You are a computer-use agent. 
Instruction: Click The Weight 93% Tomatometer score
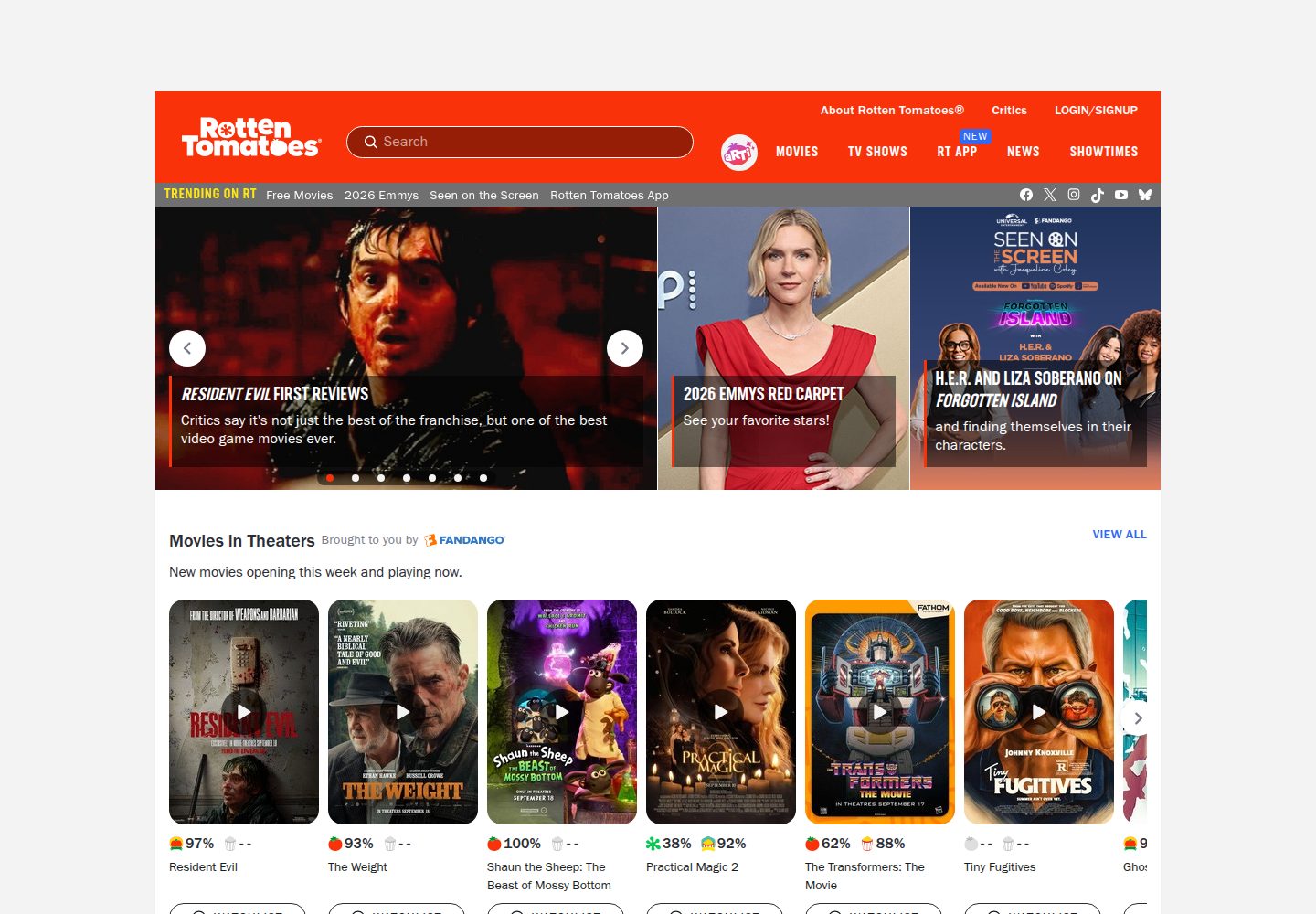coord(351,844)
